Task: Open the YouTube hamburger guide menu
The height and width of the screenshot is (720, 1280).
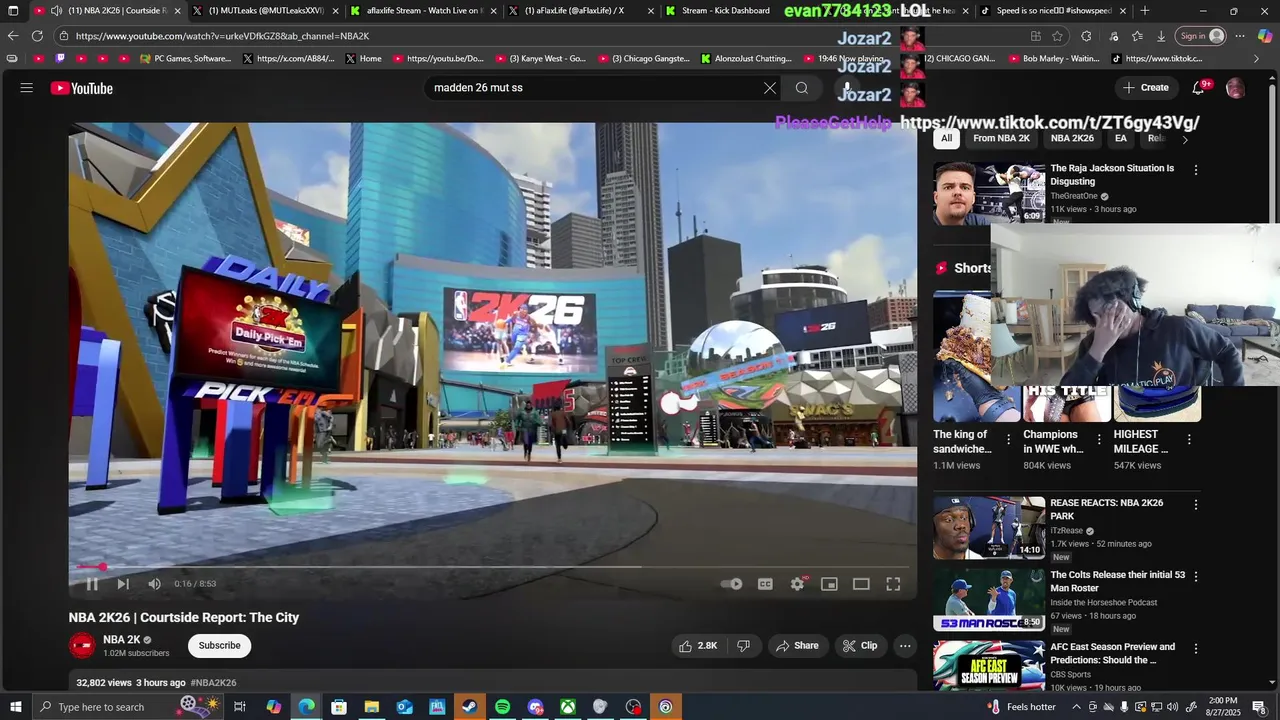Action: pos(26,88)
